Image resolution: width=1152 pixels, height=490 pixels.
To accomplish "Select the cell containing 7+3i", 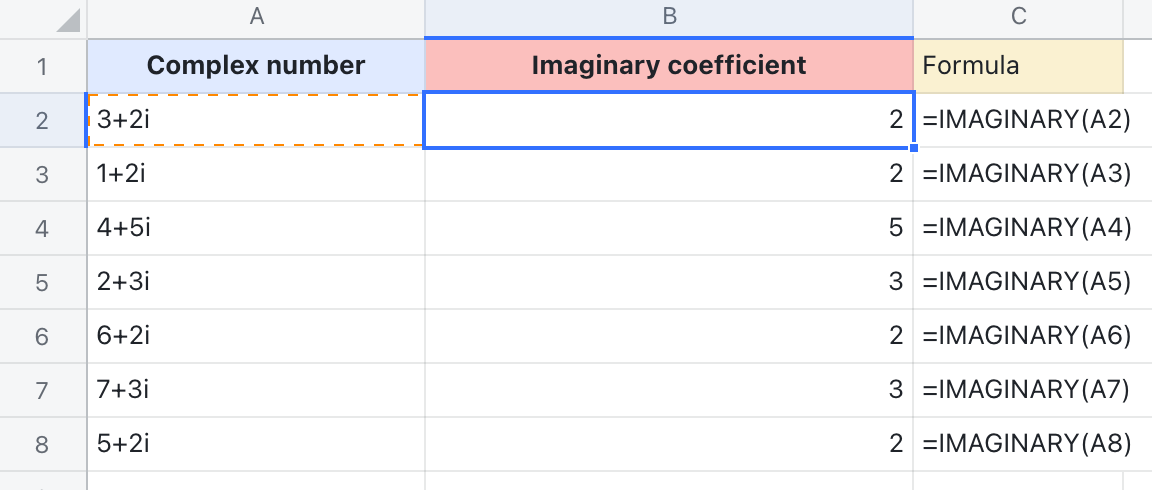I will coord(256,390).
